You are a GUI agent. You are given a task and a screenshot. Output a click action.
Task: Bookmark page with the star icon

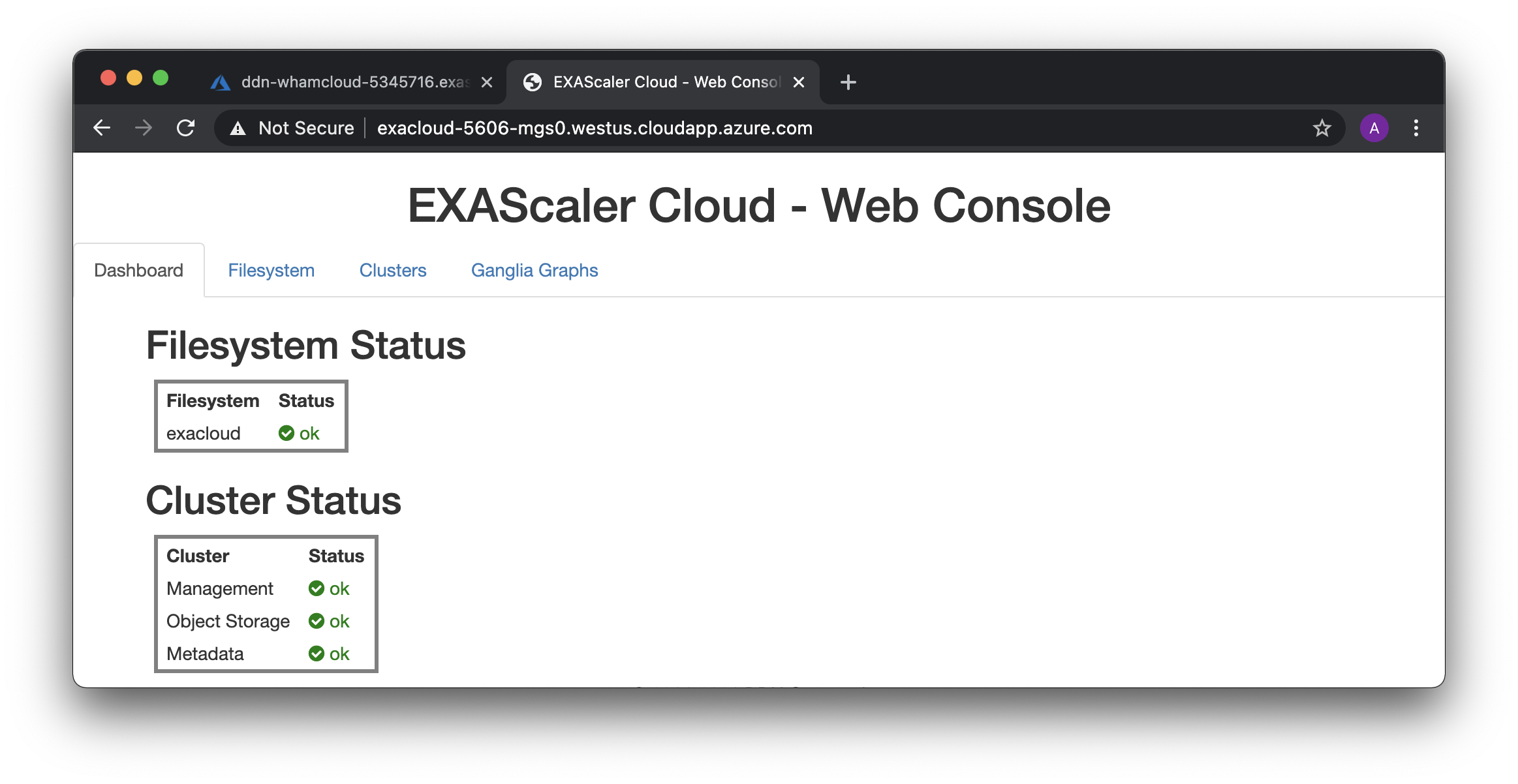tap(1322, 128)
